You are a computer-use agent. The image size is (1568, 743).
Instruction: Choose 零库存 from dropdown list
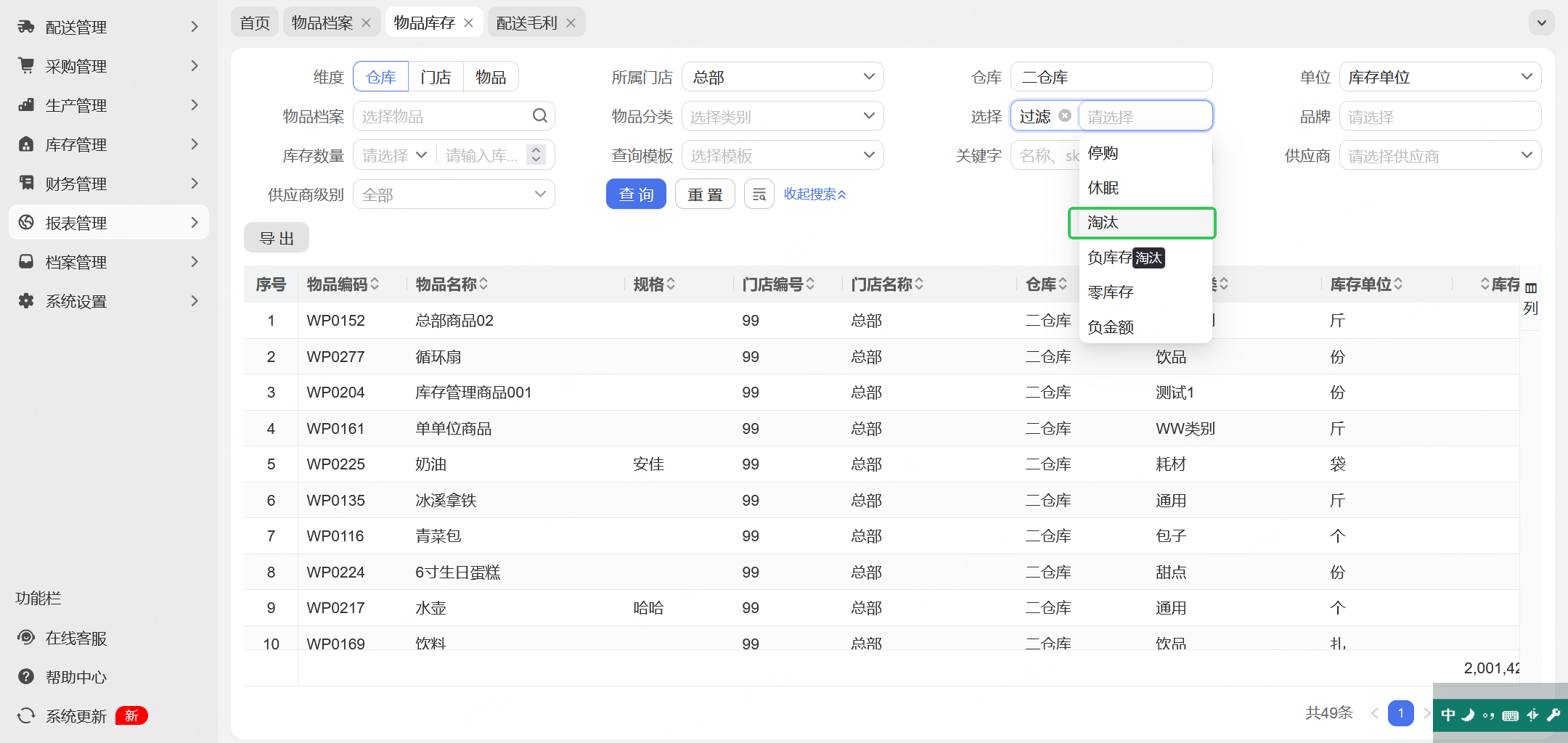pyautogui.click(x=1146, y=292)
